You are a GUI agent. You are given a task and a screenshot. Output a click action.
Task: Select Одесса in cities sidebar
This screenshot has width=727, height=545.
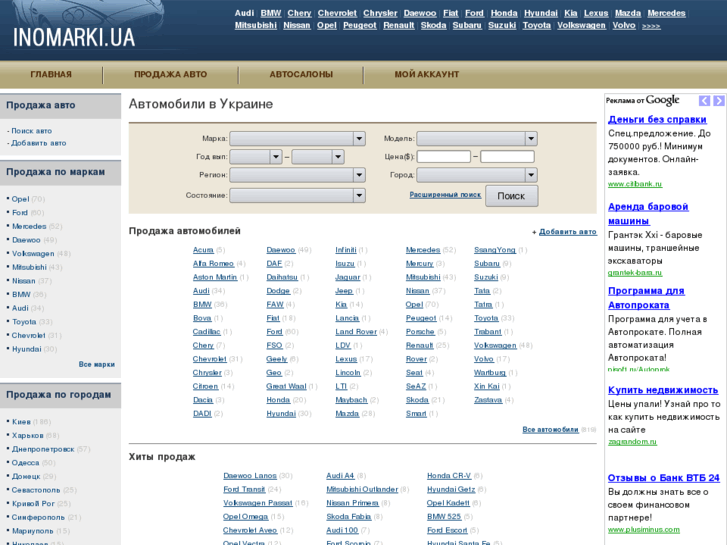click(x=26, y=462)
